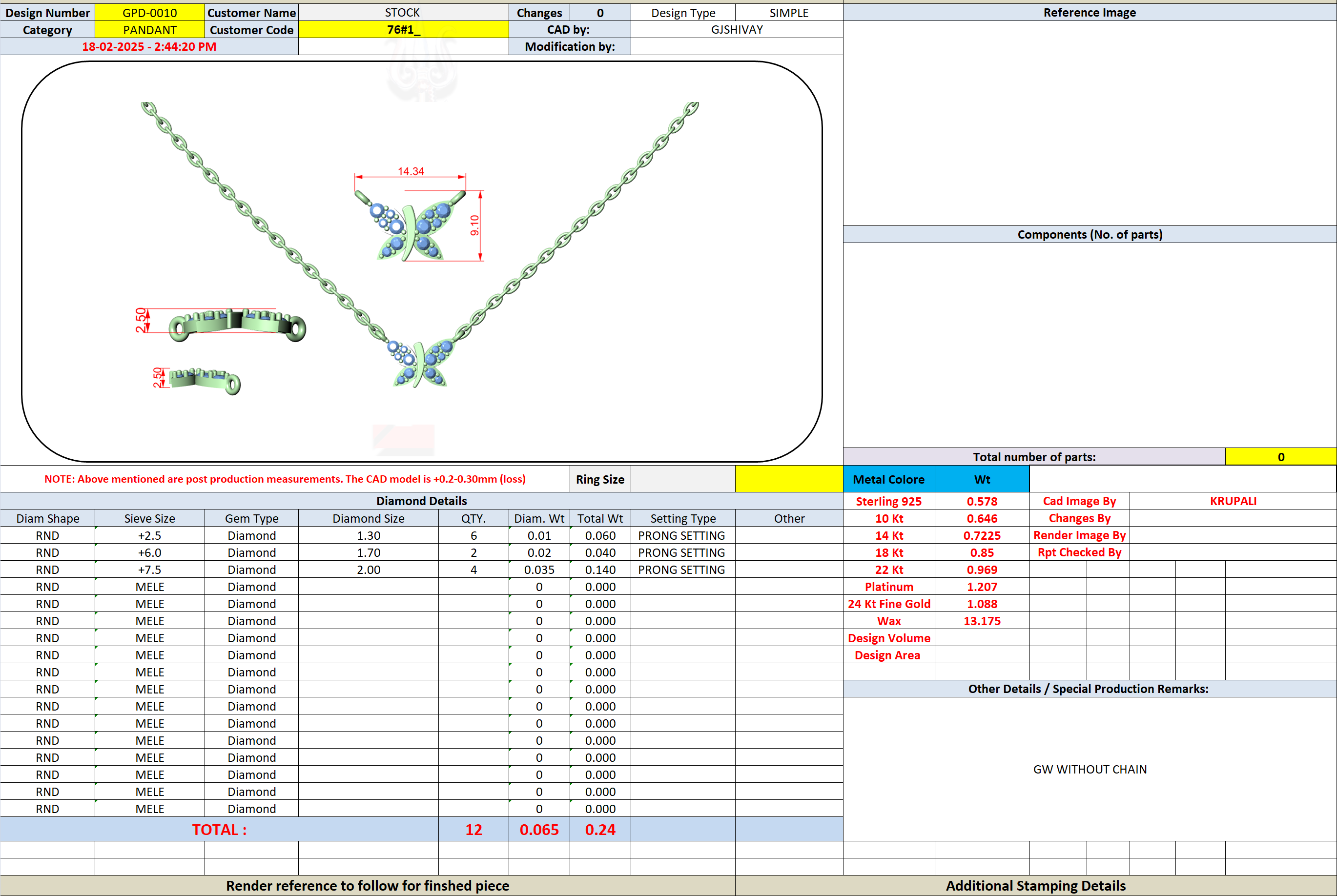Select the Render Image By label
The width and height of the screenshot is (1337, 896).
(1079, 535)
